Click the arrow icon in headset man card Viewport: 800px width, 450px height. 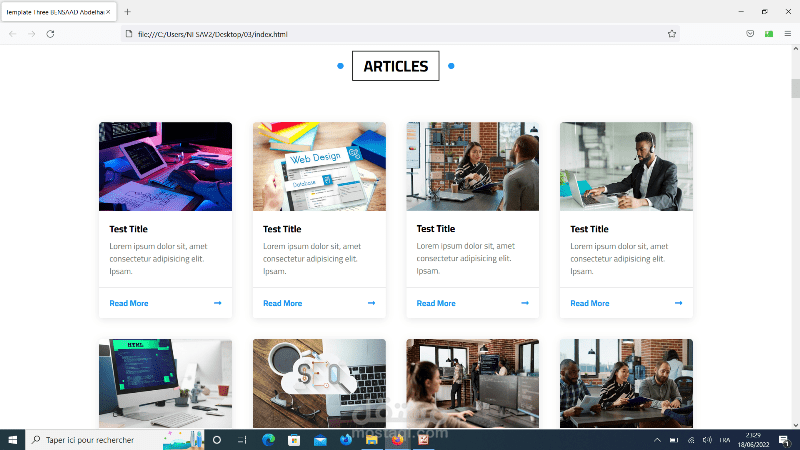pos(679,303)
